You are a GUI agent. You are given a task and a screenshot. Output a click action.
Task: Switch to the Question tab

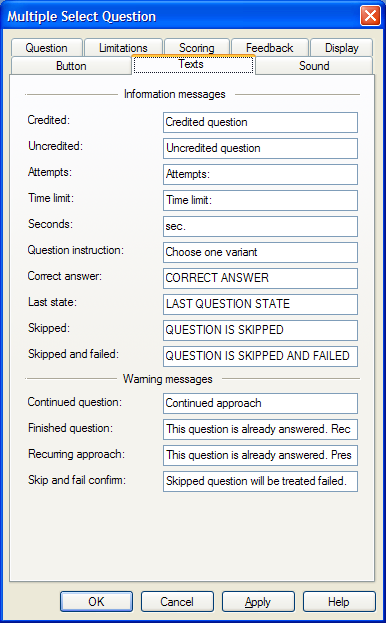coord(47,48)
